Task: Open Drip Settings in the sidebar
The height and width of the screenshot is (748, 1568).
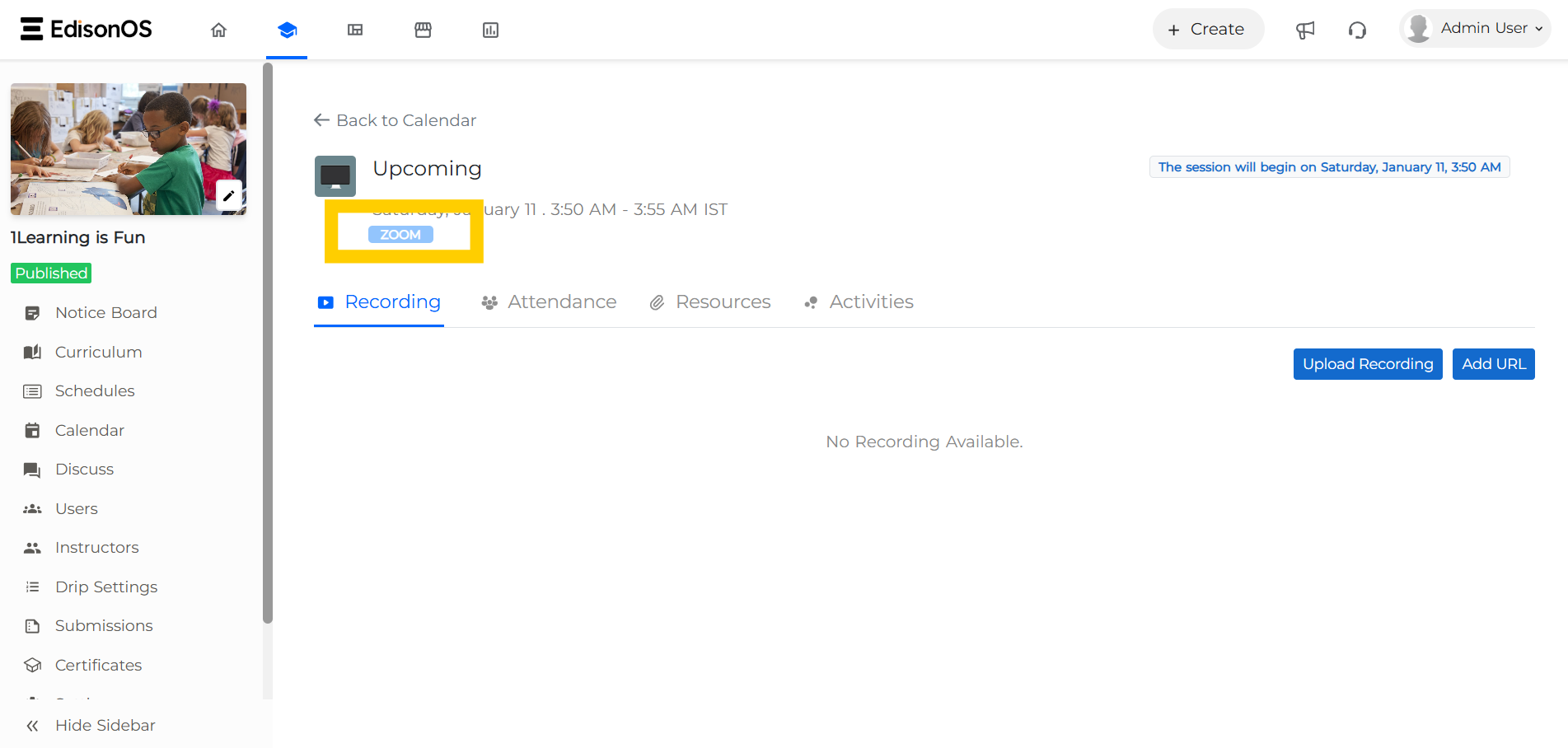Action: (106, 587)
